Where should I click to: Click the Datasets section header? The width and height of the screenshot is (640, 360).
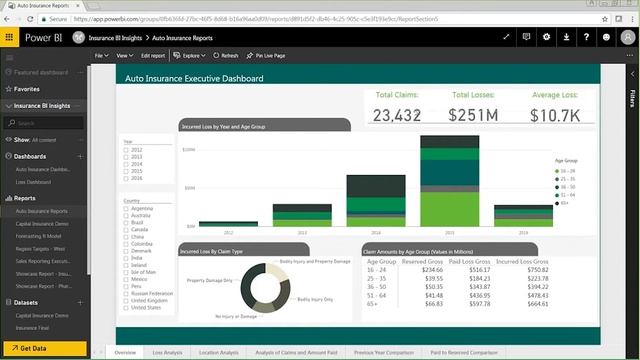pyautogui.click(x=26, y=302)
